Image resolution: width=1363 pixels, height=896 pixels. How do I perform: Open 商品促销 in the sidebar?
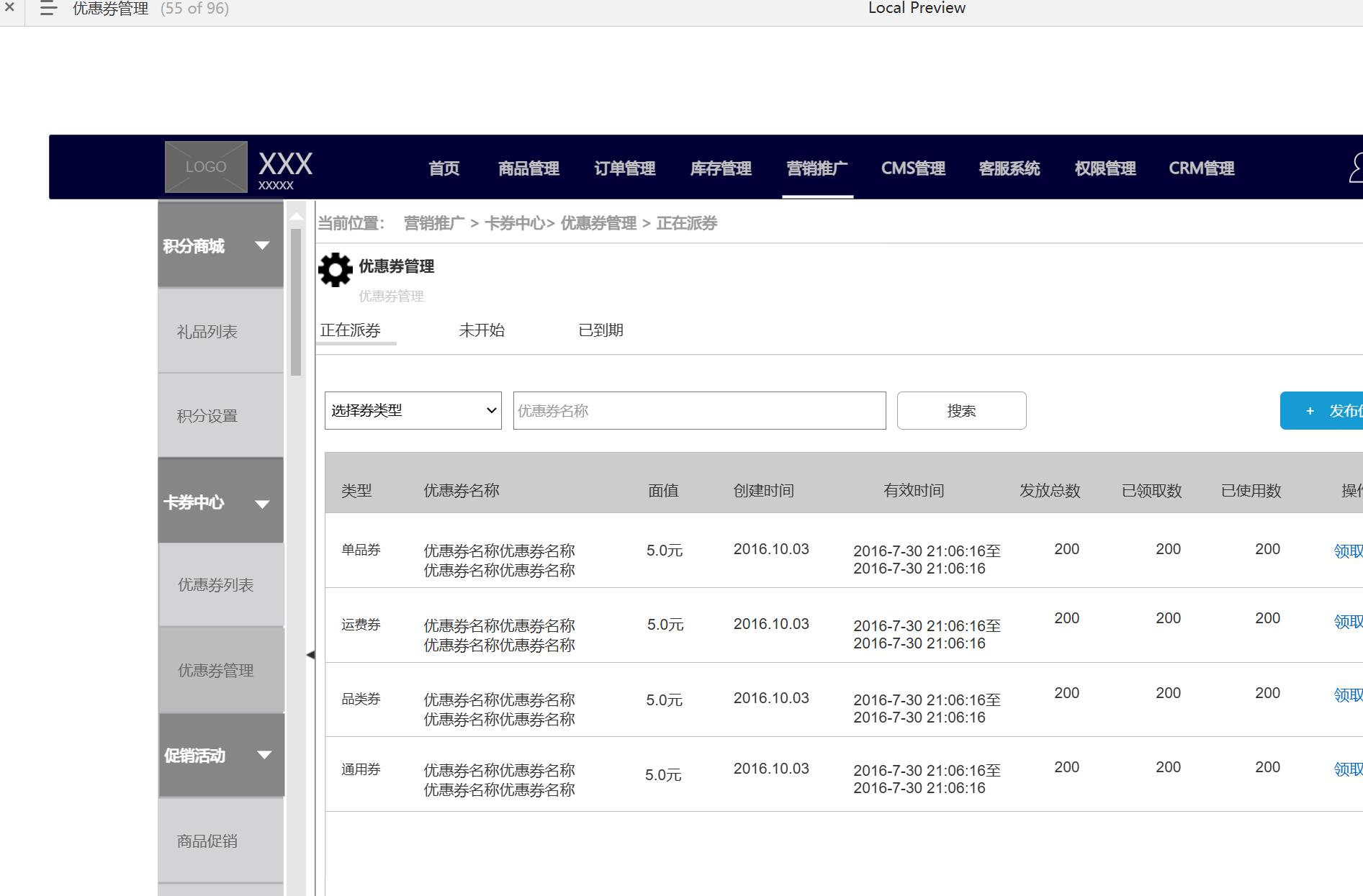coord(220,841)
